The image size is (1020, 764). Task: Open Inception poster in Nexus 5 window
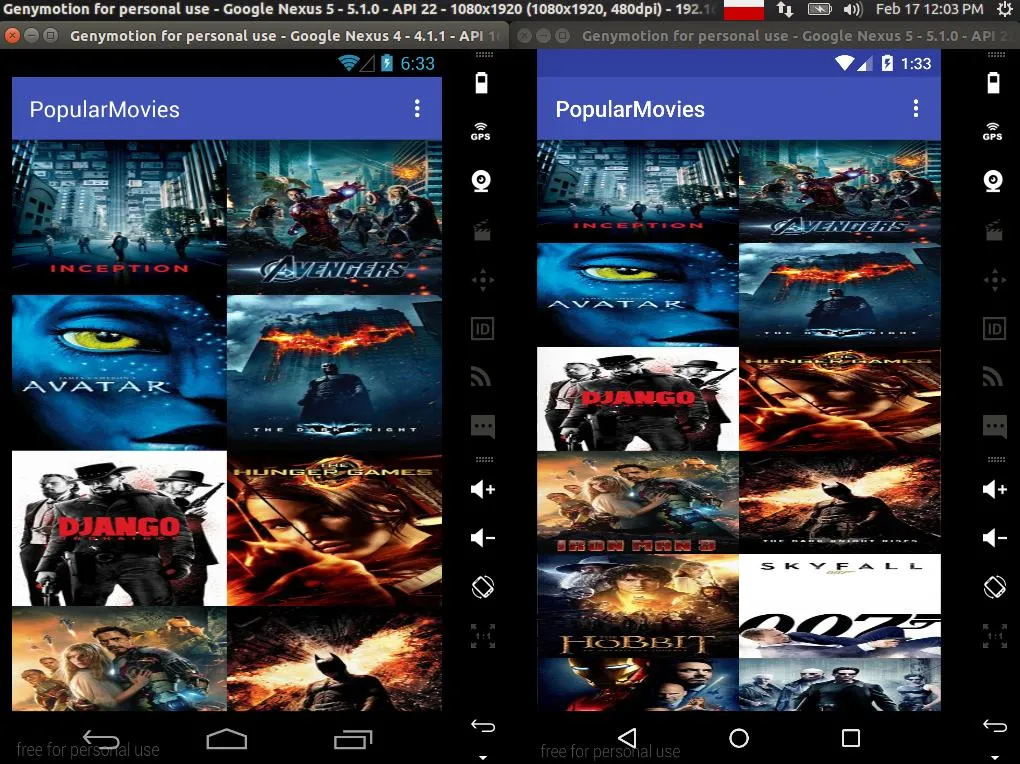(x=638, y=191)
